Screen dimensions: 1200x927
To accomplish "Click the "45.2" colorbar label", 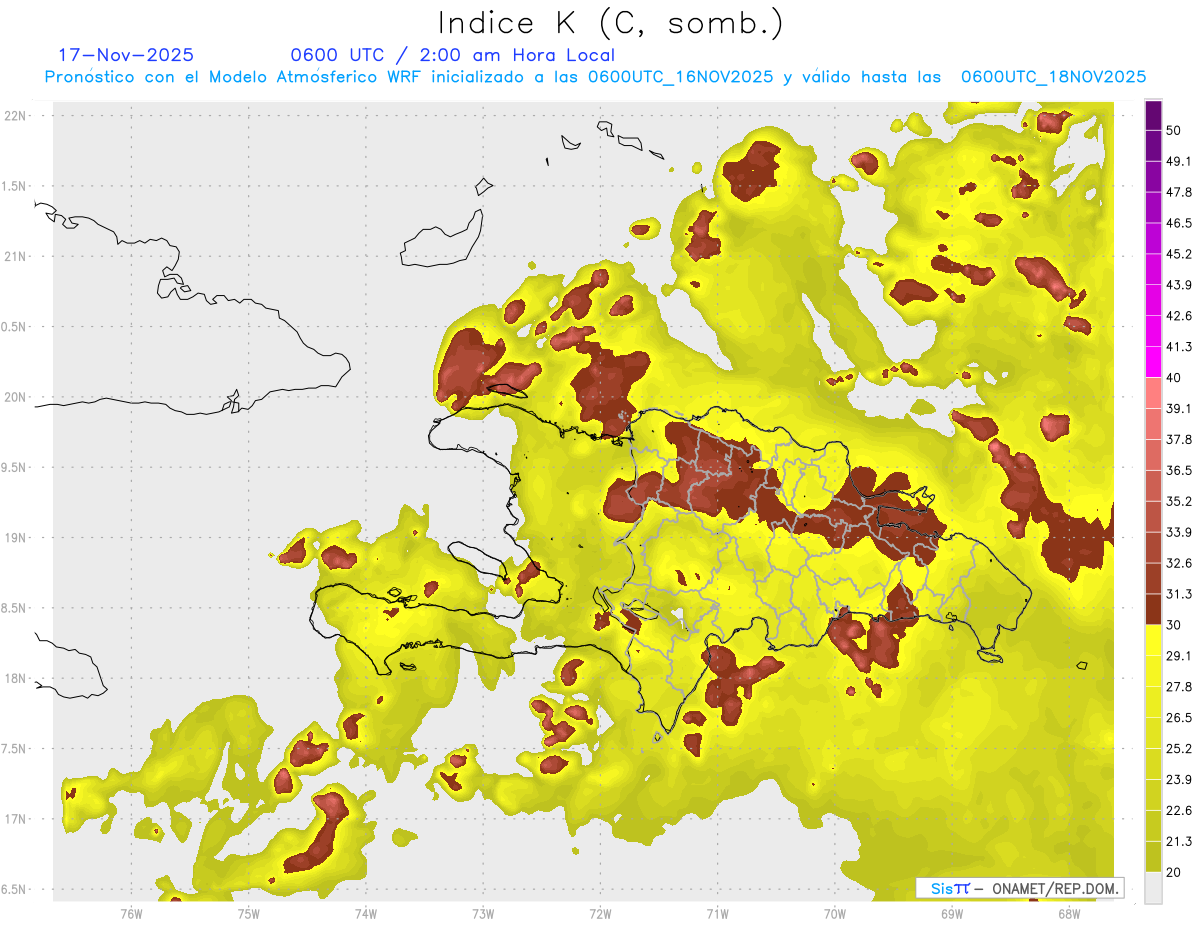I will pos(1179,254).
